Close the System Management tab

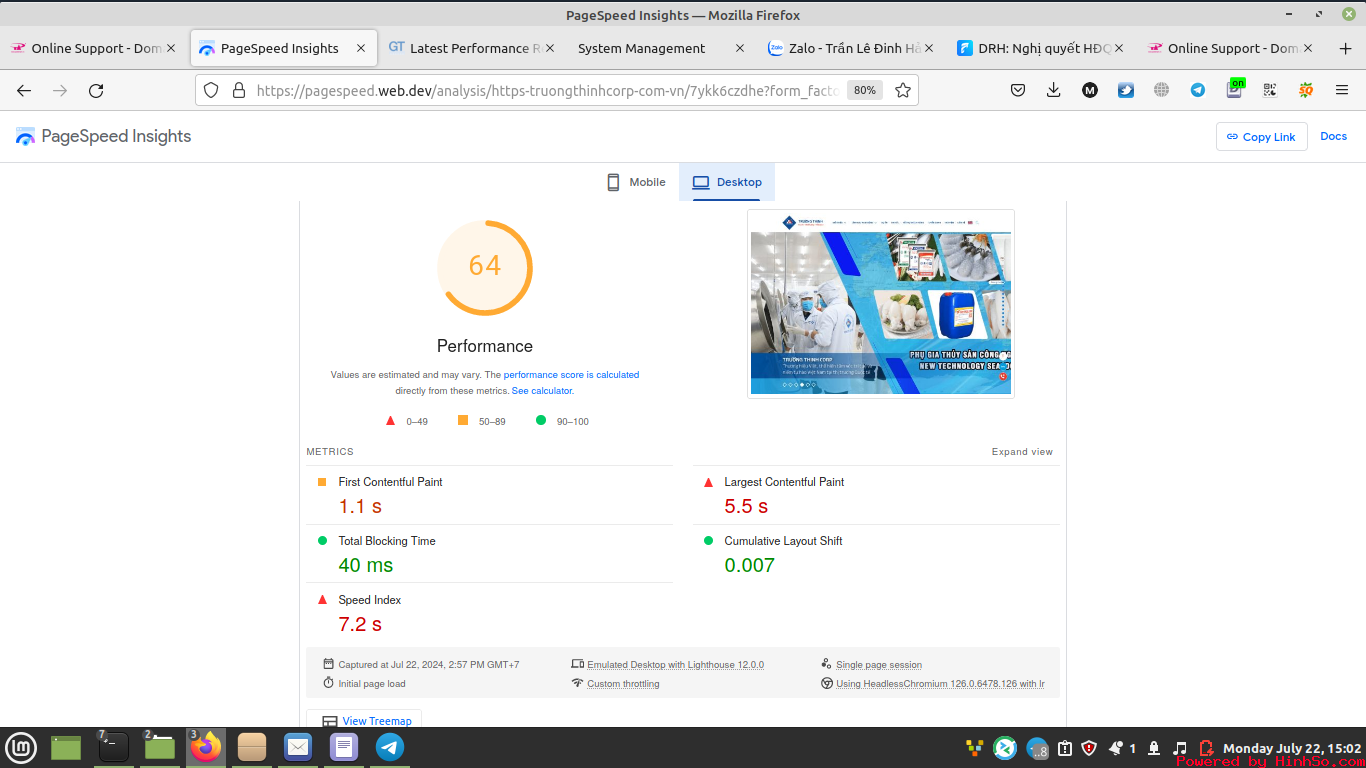click(740, 48)
